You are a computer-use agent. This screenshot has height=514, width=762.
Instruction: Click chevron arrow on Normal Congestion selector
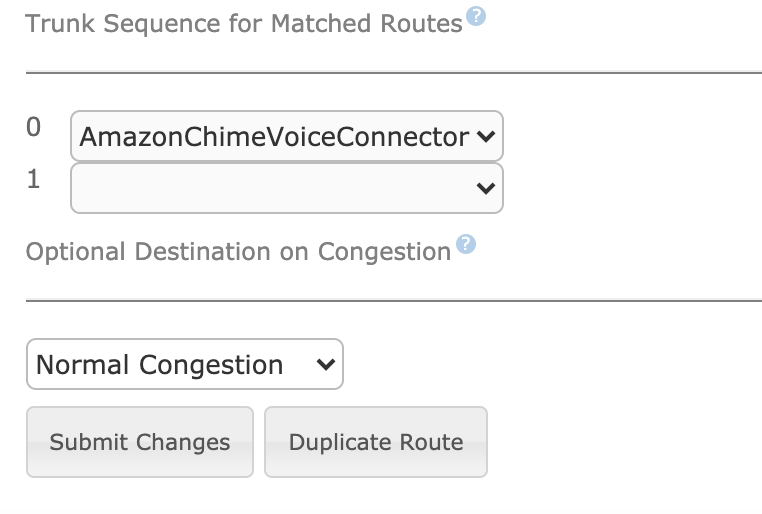point(326,364)
